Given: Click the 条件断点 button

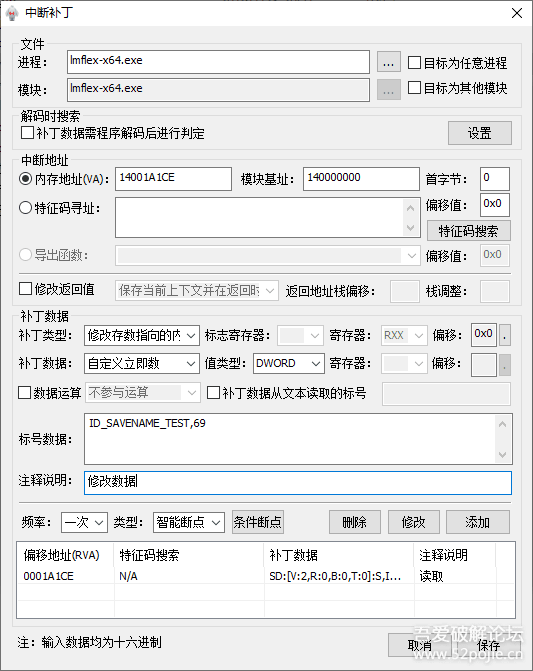Looking at the screenshot, I should pos(258,522).
